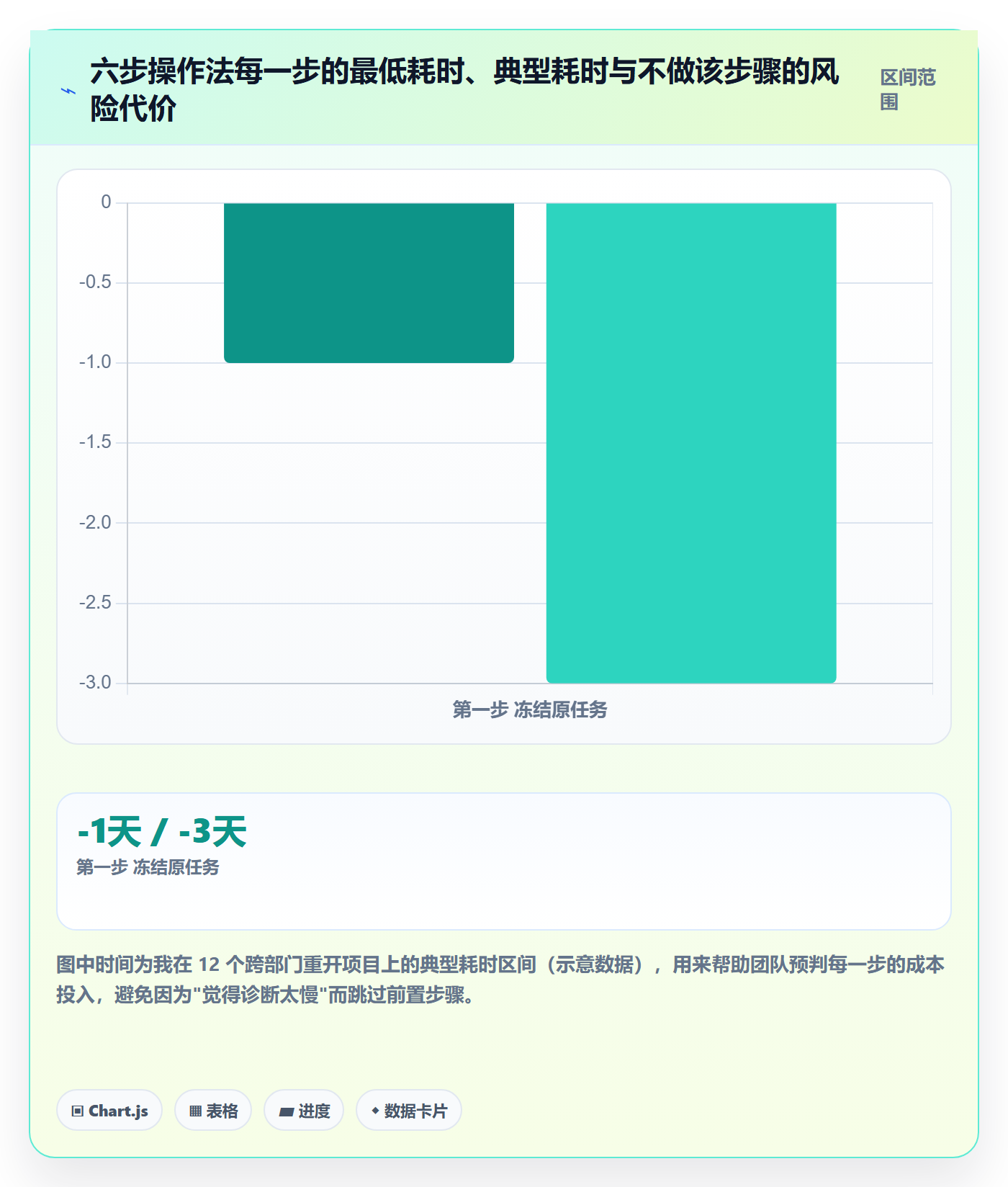Viewport: 1008px width, 1187px height.
Task: Click the 0 y-axis tick label
Action: [107, 202]
